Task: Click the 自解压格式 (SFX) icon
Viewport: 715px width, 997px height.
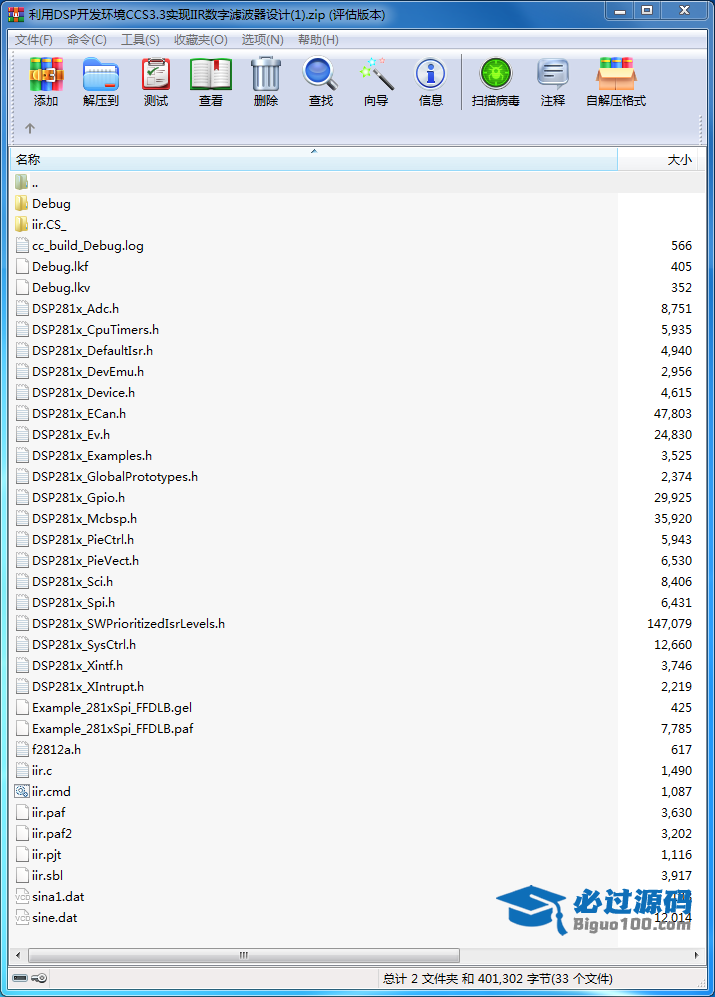Action: click(x=616, y=75)
